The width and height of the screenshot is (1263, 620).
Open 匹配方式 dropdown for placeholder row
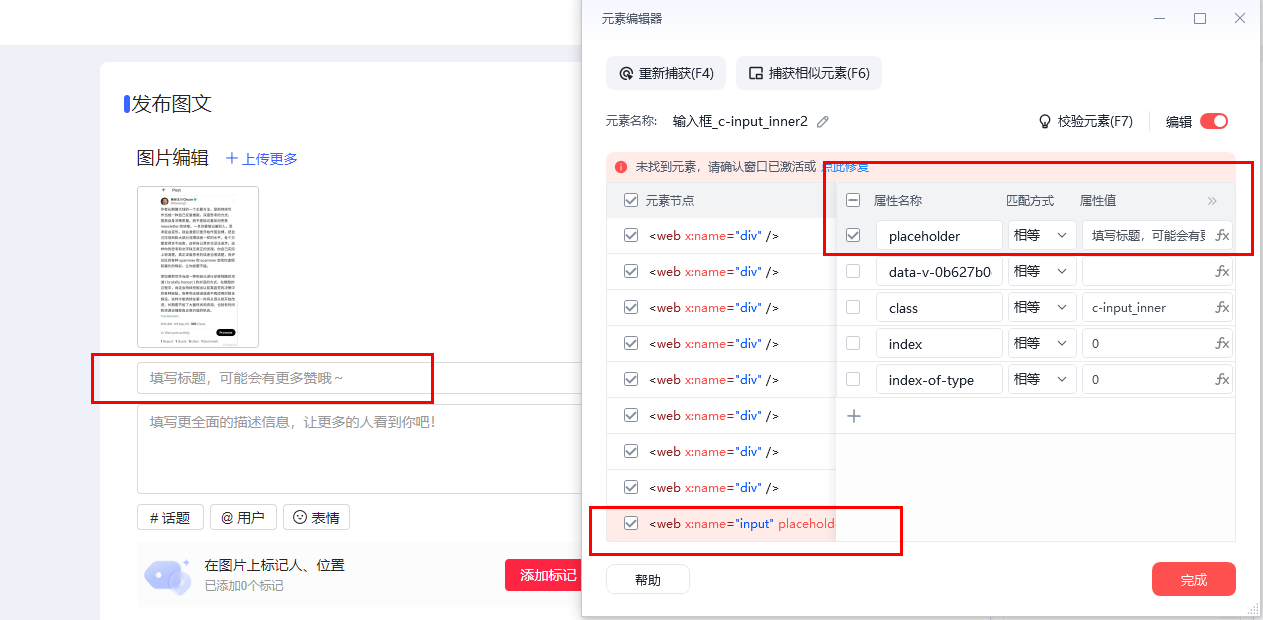click(x=1042, y=236)
